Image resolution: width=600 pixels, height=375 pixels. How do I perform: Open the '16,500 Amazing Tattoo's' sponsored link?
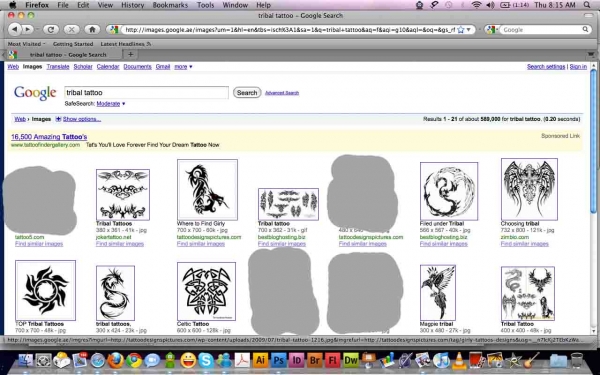pyautogui.click(x=49, y=137)
